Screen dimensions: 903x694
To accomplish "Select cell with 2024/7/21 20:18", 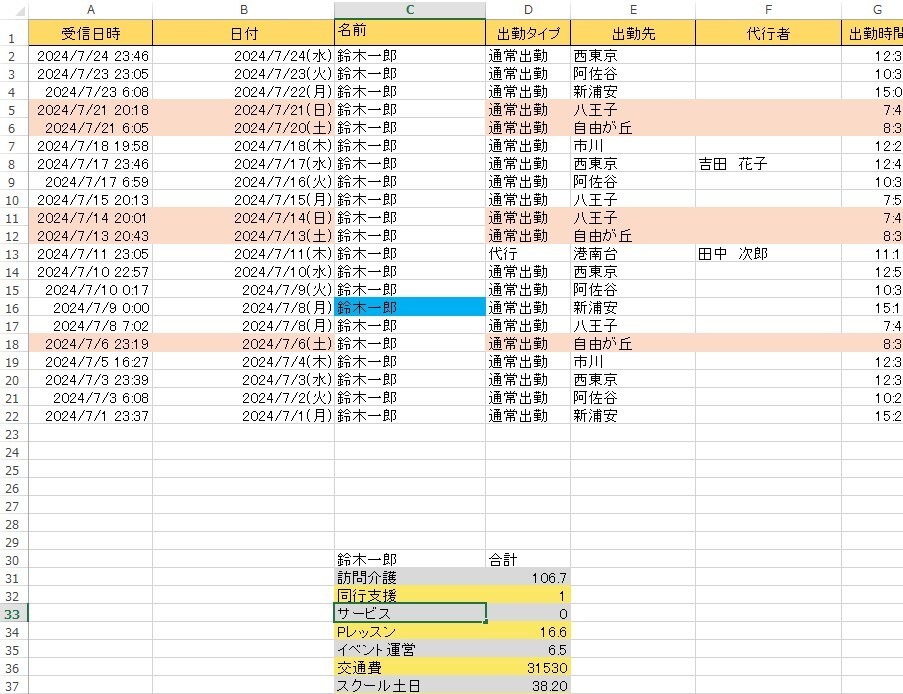I will coord(90,110).
